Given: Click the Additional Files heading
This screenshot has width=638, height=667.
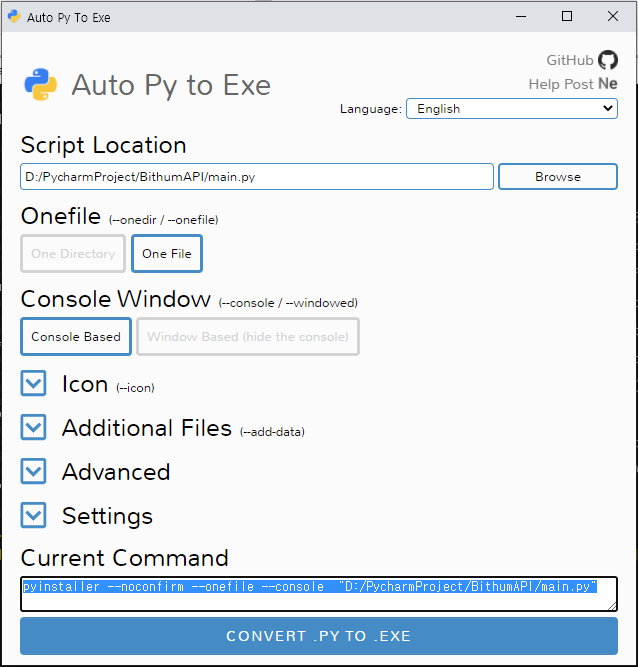Looking at the screenshot, I should (x=147, y=428).
